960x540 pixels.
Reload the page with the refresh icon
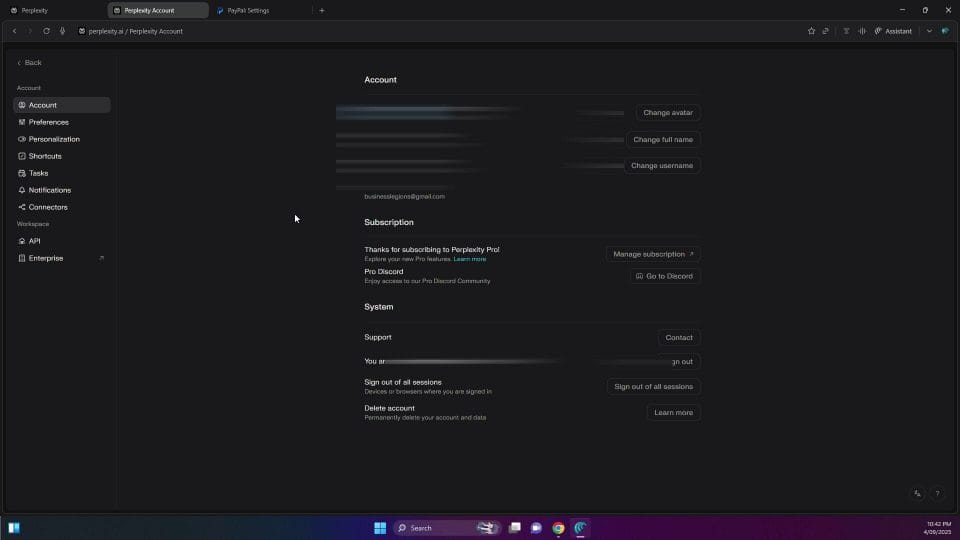tap(46, 31)
